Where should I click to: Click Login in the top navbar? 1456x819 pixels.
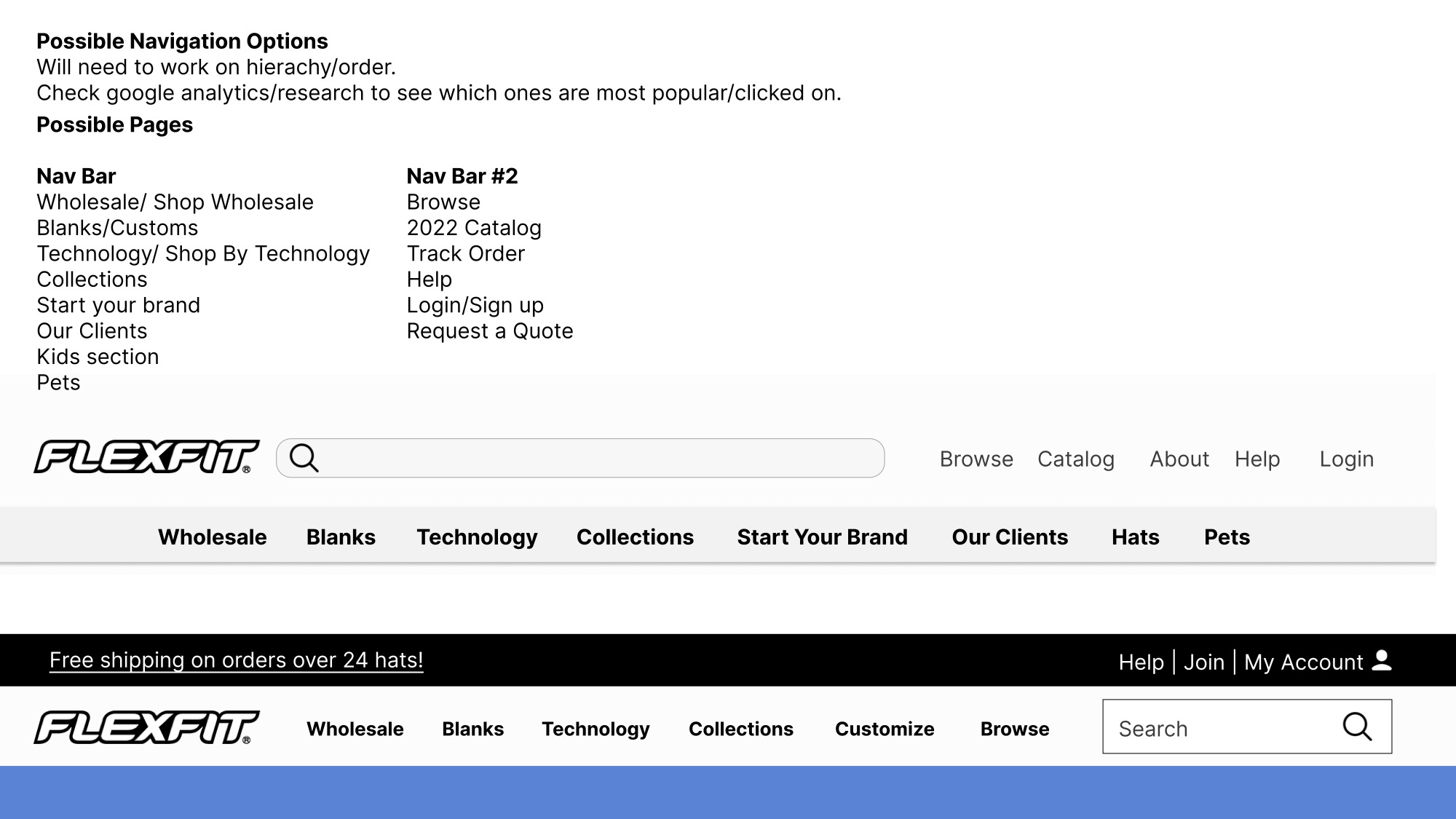pyautogui.click(x=1346, y=459)
